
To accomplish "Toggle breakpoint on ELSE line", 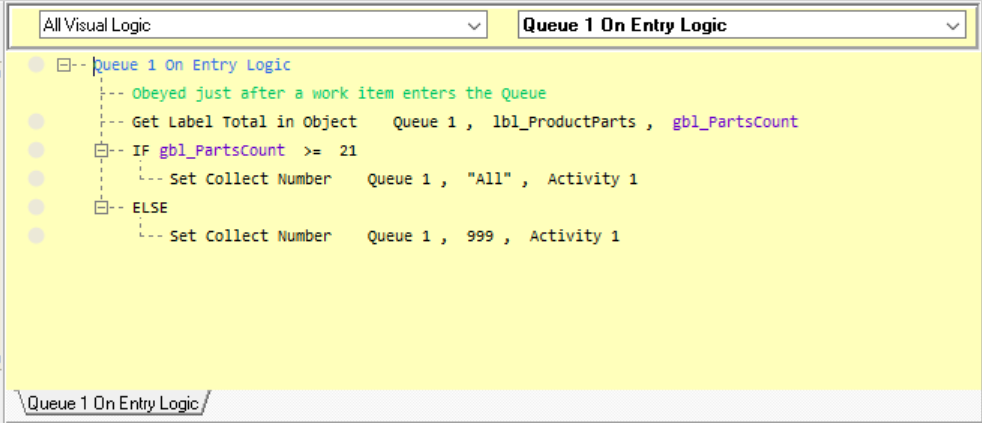I will click(36, 207).
